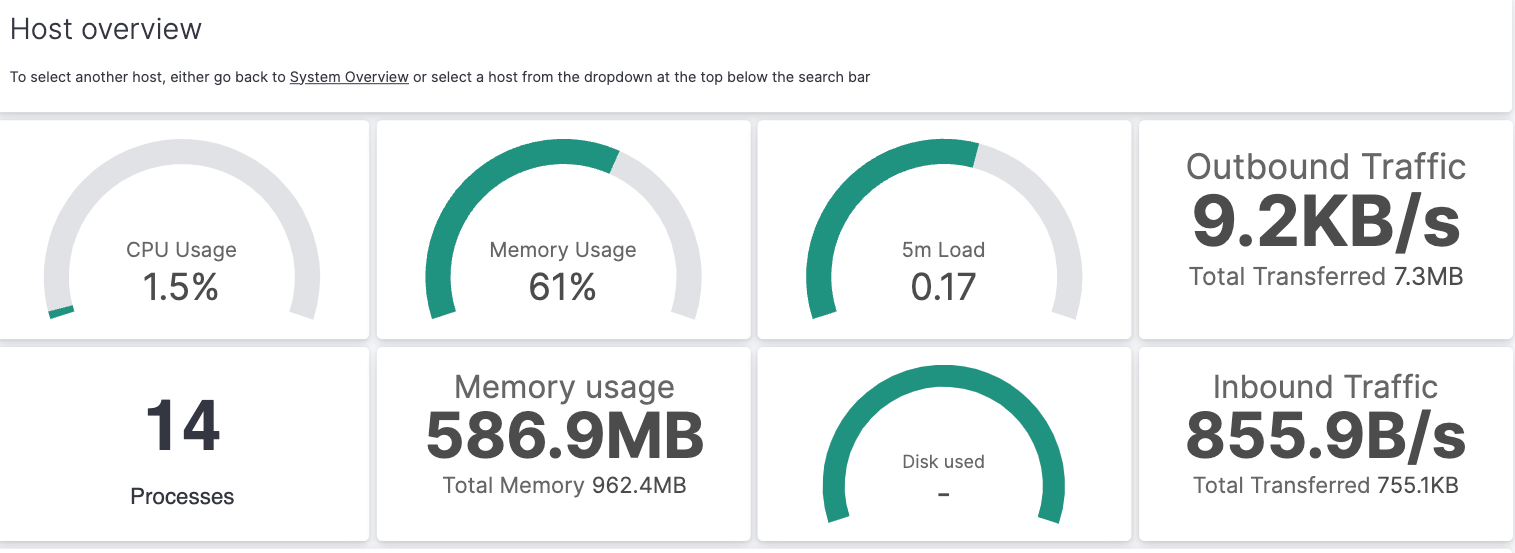Click the Processes label

[x=182, y=496]
